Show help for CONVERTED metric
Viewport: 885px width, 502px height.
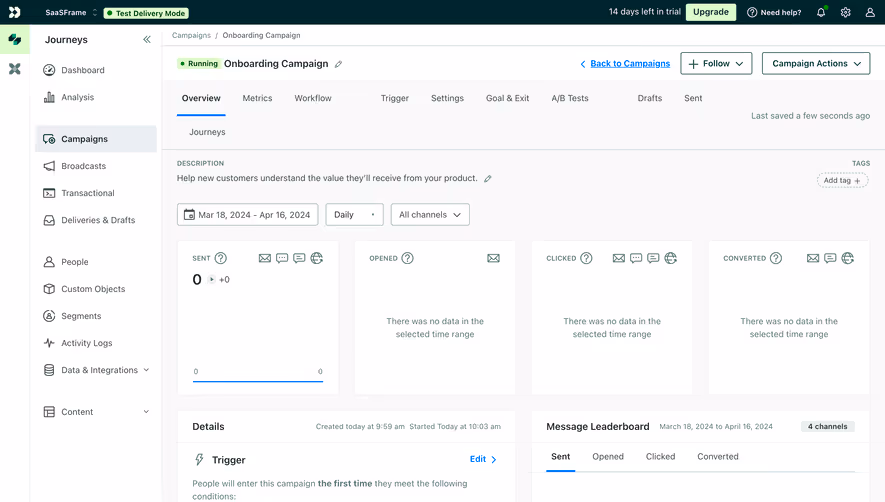point(776,258)
